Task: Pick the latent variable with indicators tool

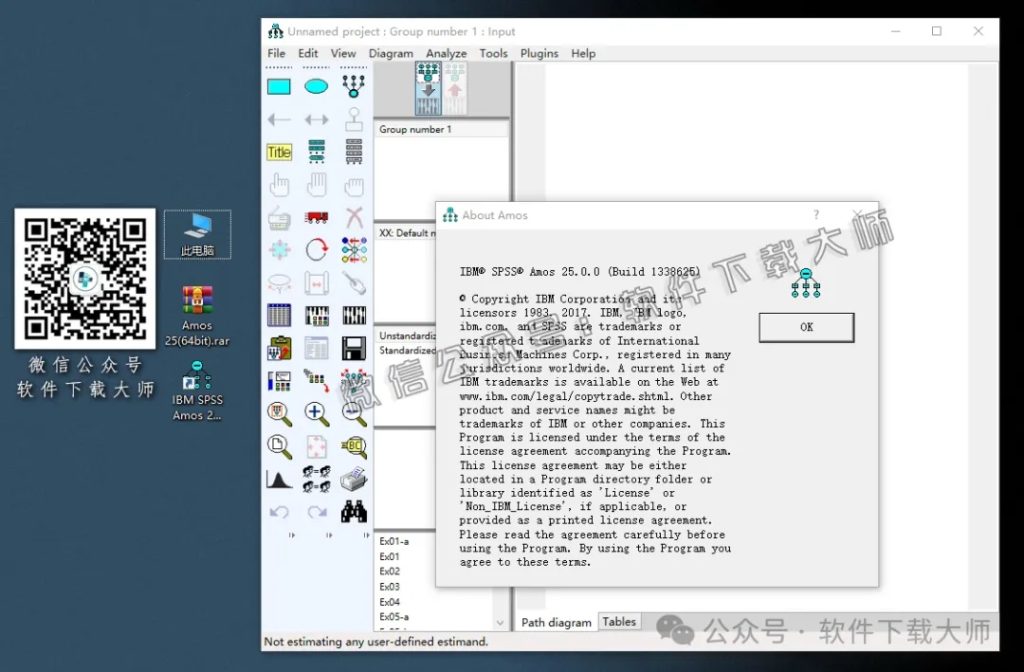Action: pyautogui.click(x=354, y=86)
